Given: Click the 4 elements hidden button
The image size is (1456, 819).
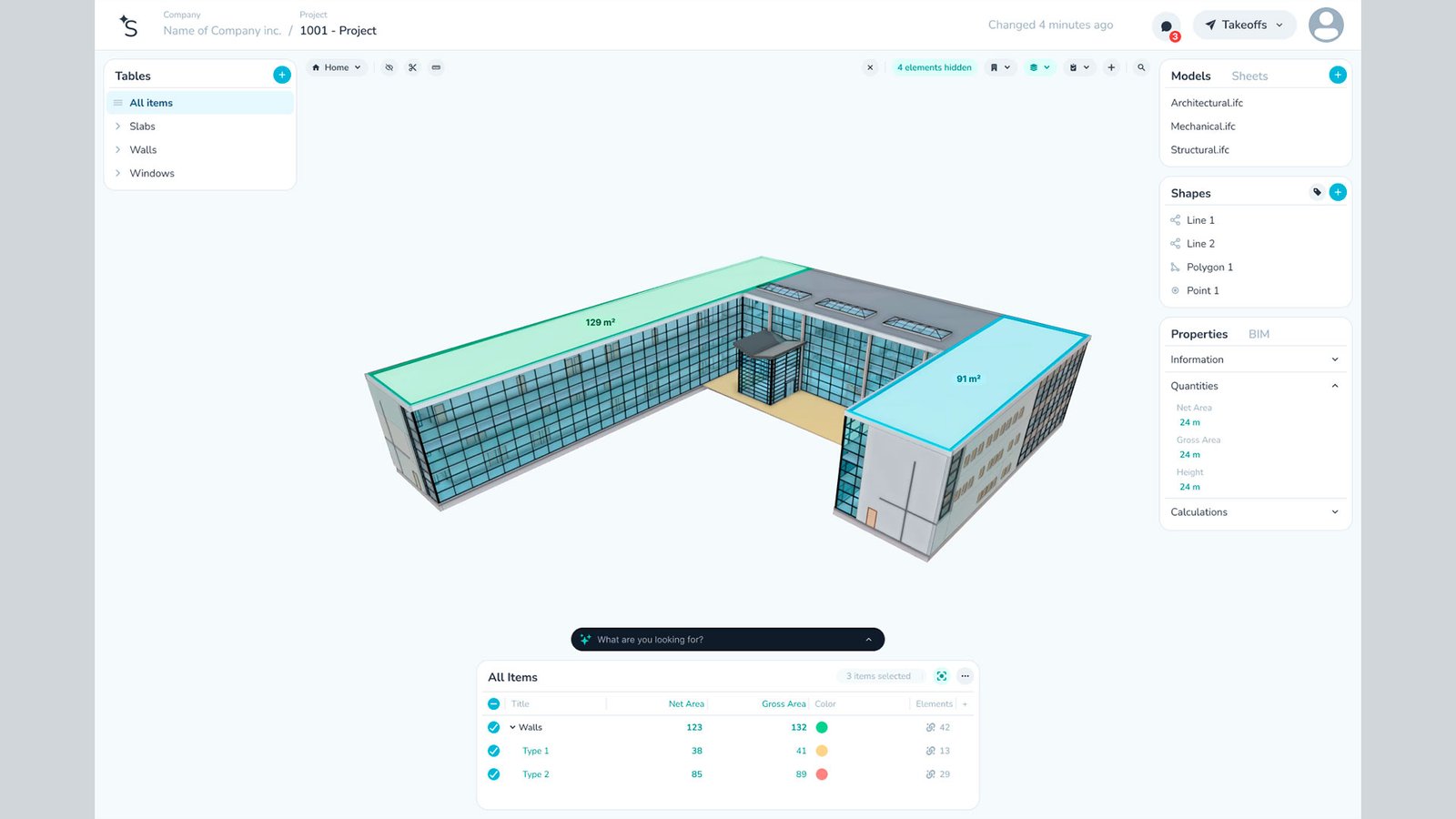Looking at the screenshot, I should click(934, 67).
